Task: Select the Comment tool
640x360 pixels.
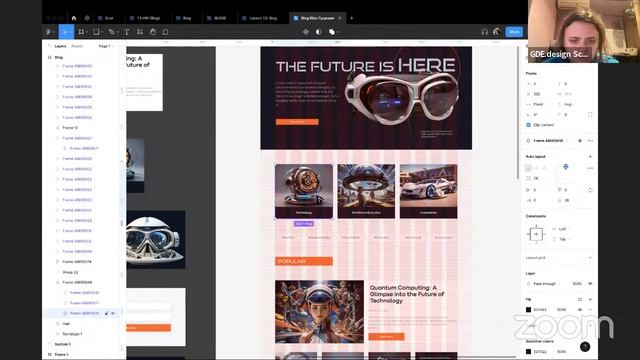Action: [x=165, y=32]
